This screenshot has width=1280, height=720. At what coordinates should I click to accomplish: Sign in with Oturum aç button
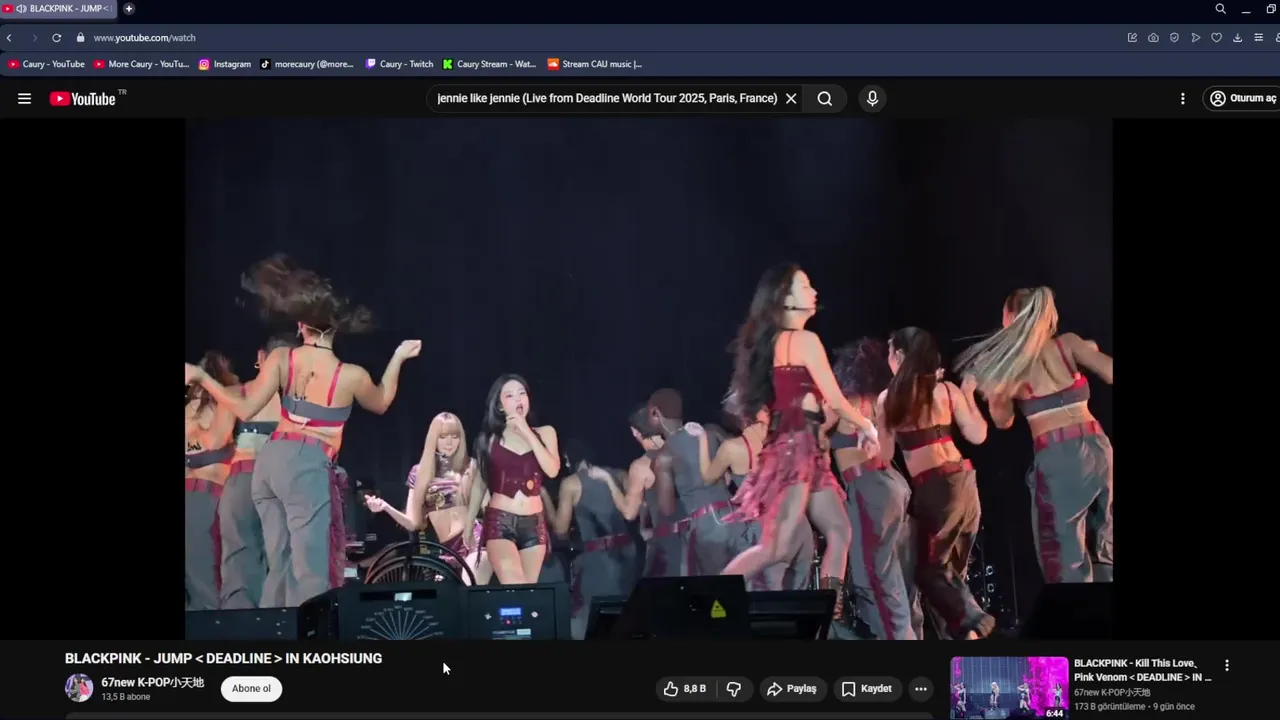tap(1242, 98)
